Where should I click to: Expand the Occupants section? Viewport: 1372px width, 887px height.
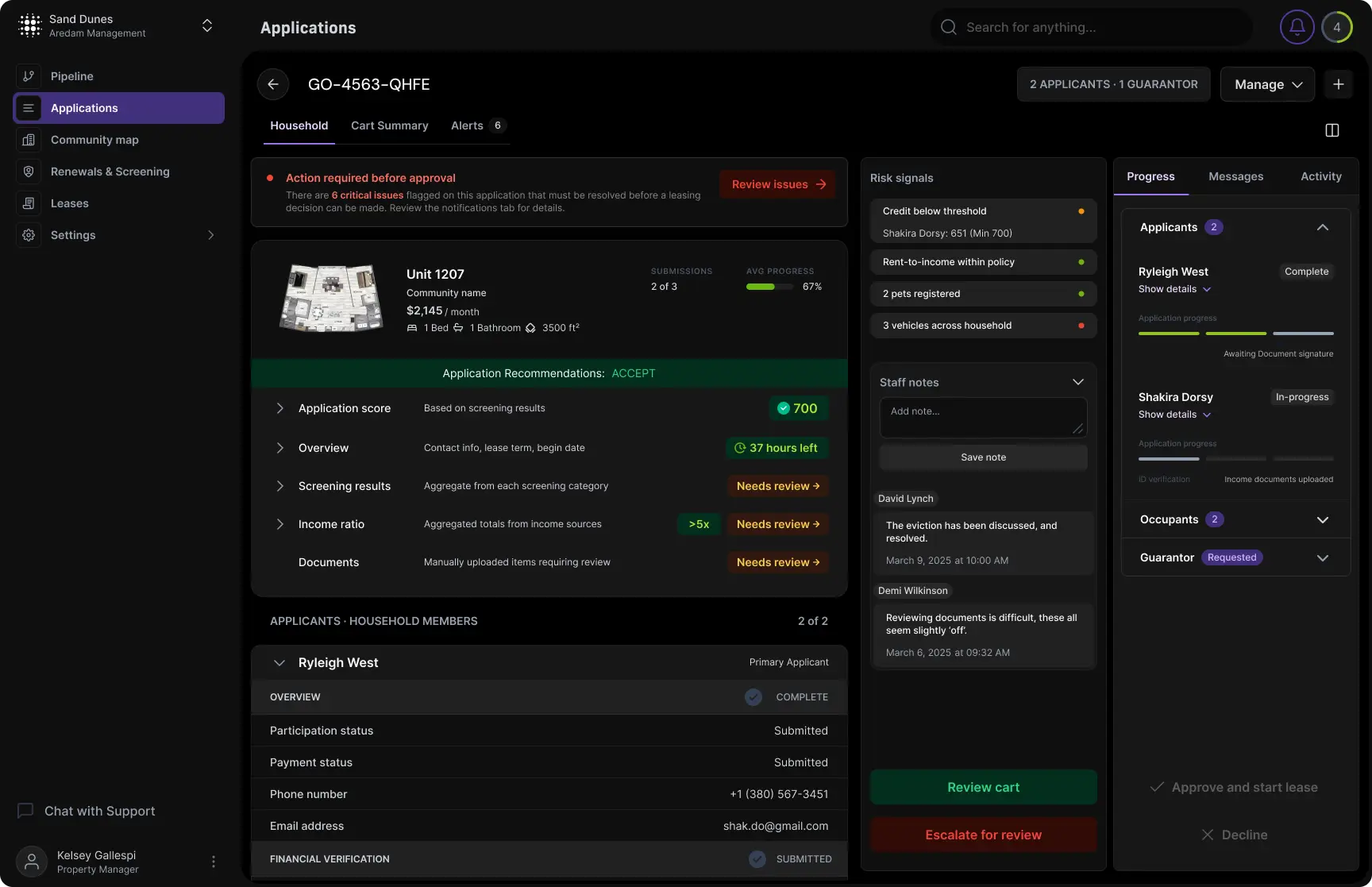point(1323,519)
